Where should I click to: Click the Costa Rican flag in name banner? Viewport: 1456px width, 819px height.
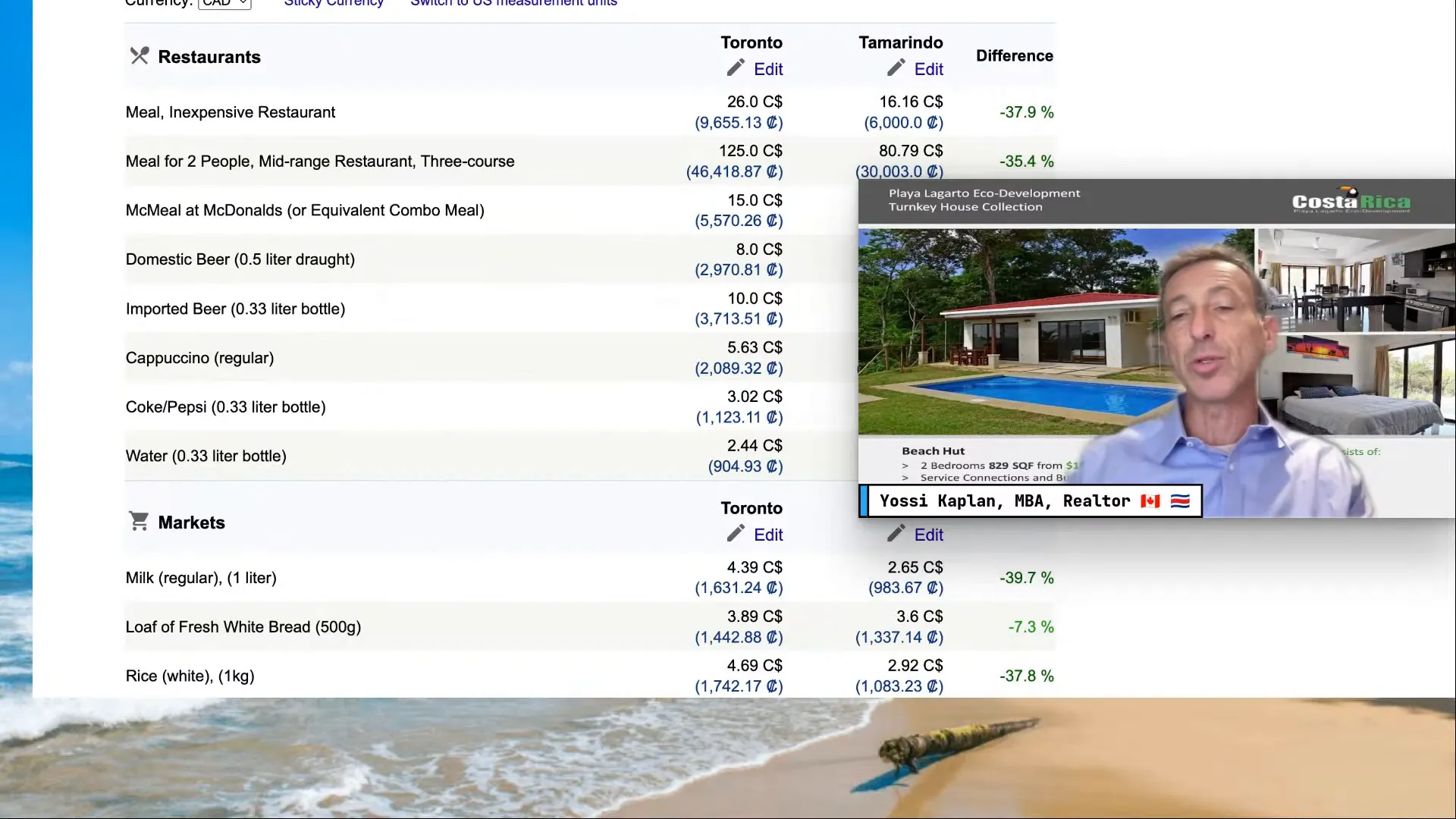[x=1180, y=501]
